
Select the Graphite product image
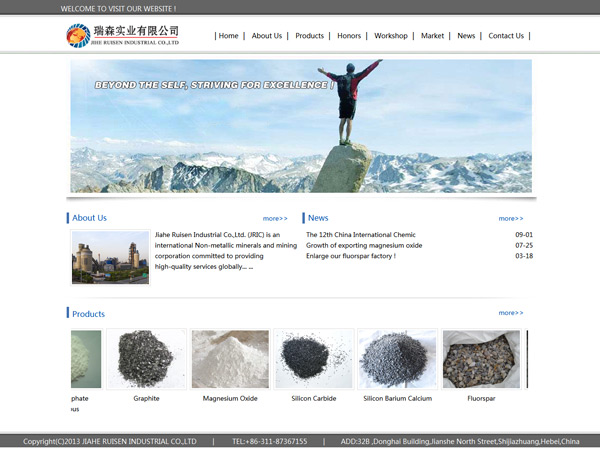coord(146,359)
